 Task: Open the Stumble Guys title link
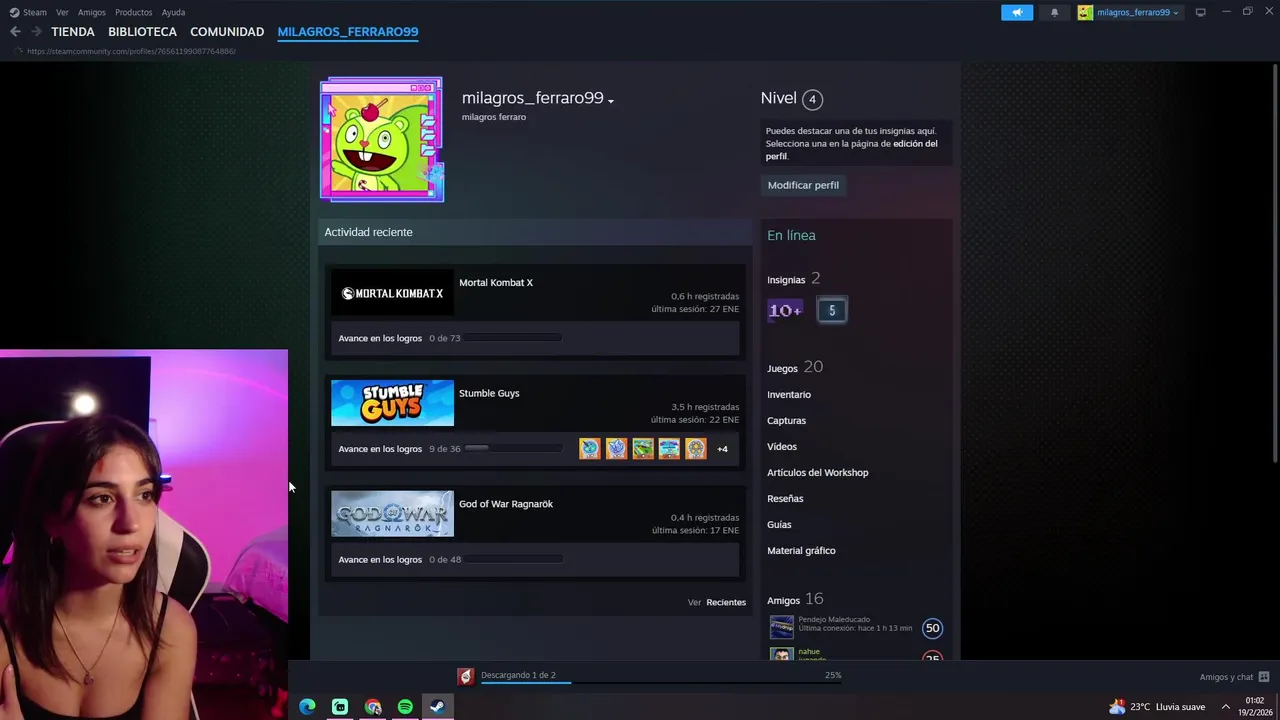coord(489,393)
